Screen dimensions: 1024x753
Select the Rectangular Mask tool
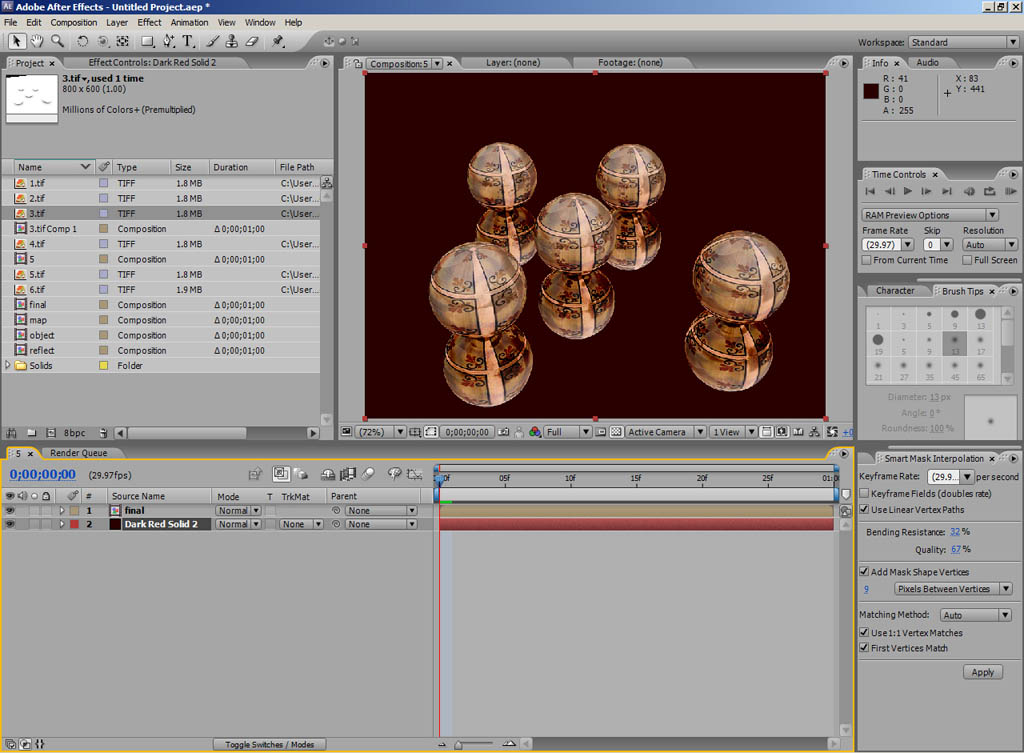point(148,41)
